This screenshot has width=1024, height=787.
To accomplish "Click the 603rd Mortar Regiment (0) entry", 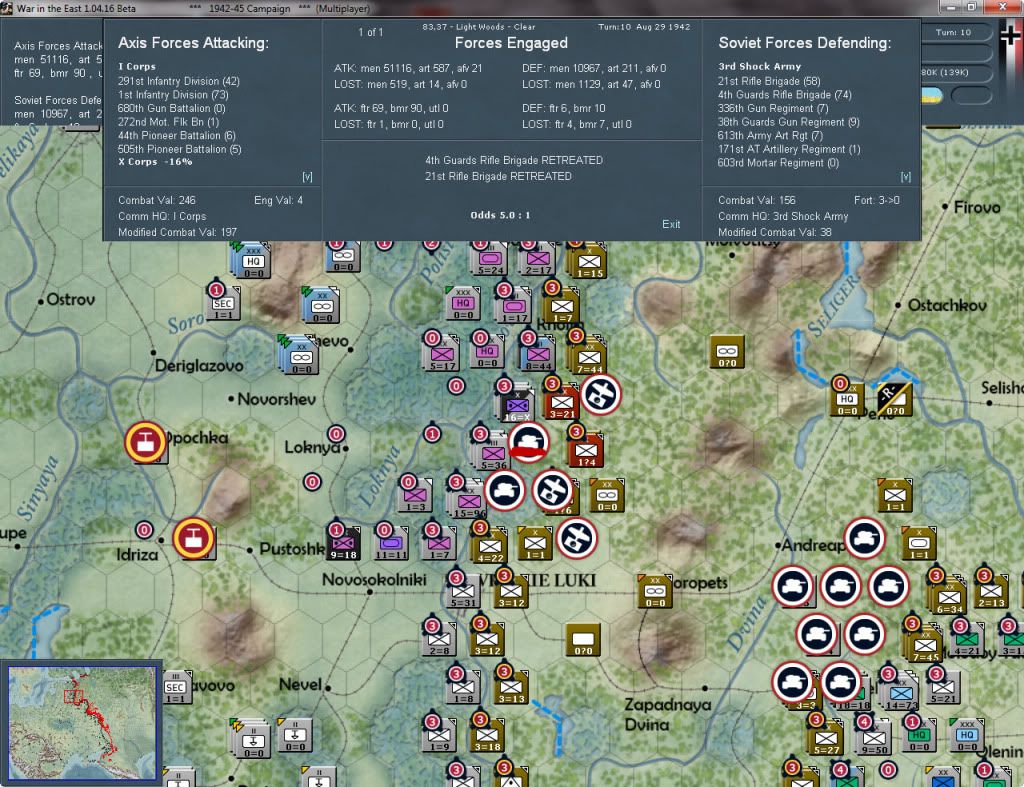I will click(778, 163).
